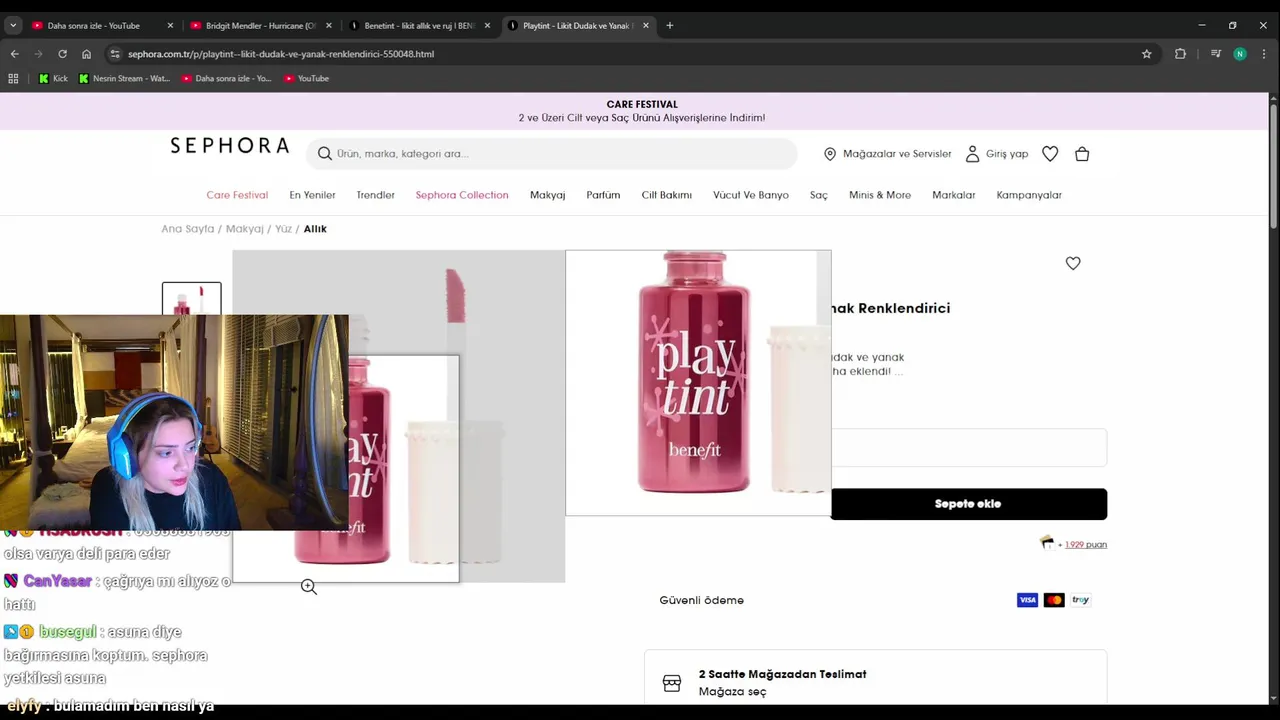Open the Chrome three-dot menu
The image size is (1280, 720).
(x=1264, y=54)
